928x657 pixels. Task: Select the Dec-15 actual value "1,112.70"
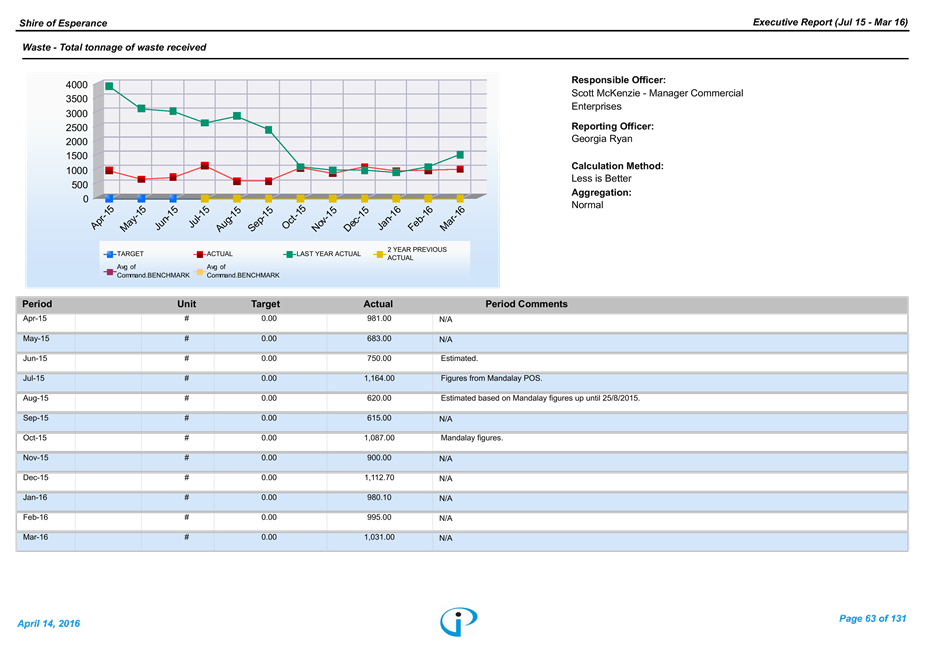[x=379, y=478]
